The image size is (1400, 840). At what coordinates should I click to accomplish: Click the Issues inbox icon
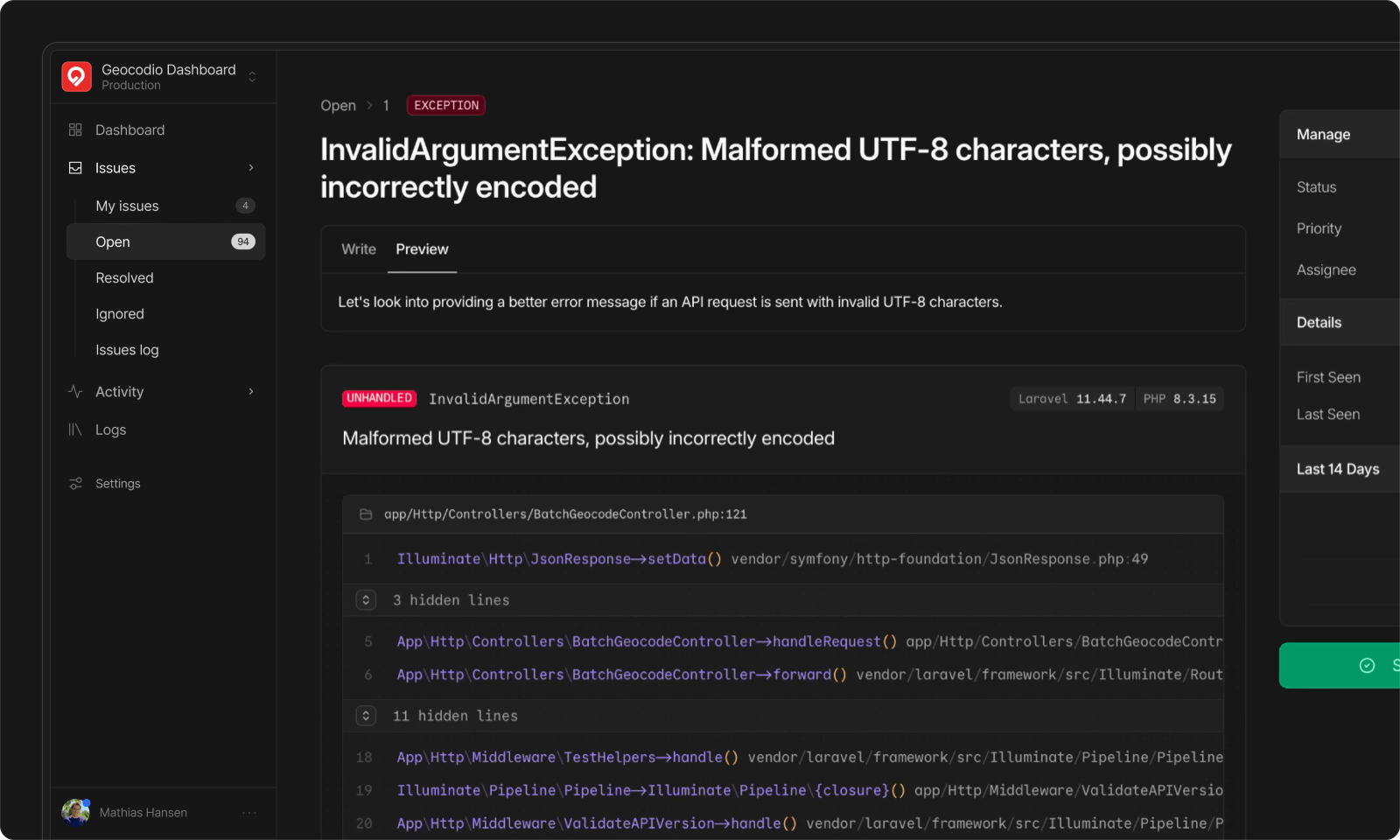(75, 168)
